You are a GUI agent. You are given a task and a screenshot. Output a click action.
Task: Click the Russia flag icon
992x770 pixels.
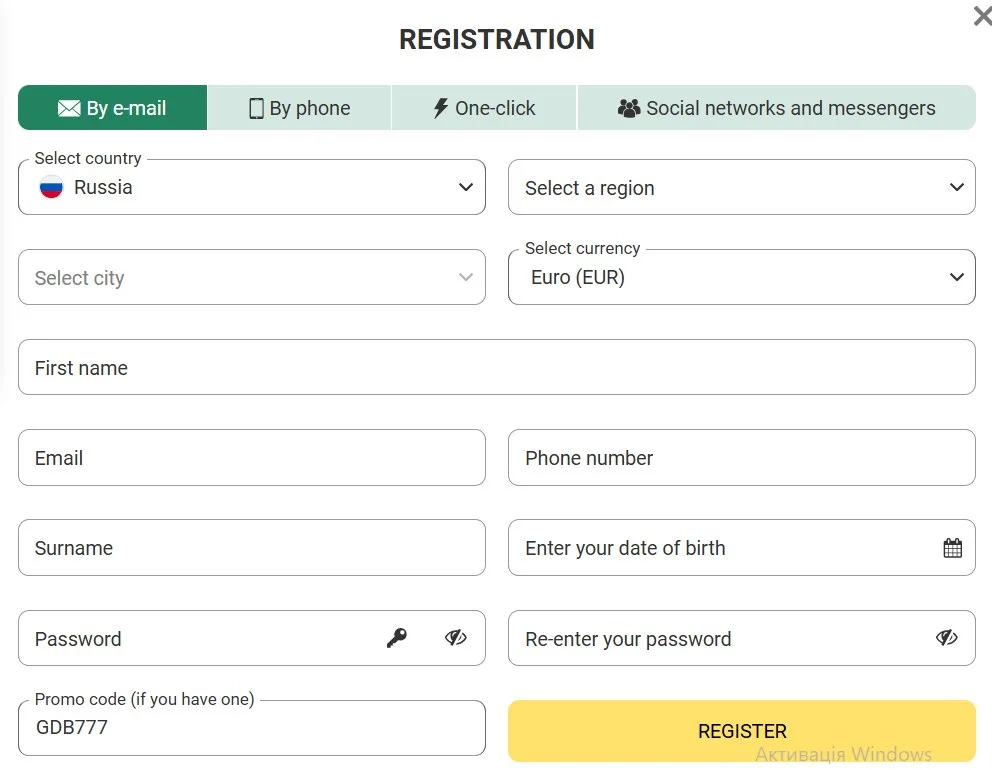click(51, 187)
